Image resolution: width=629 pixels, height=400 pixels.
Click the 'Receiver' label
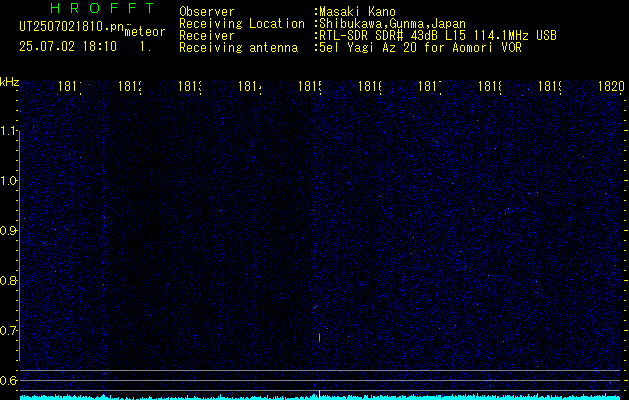tap(207, 36)
